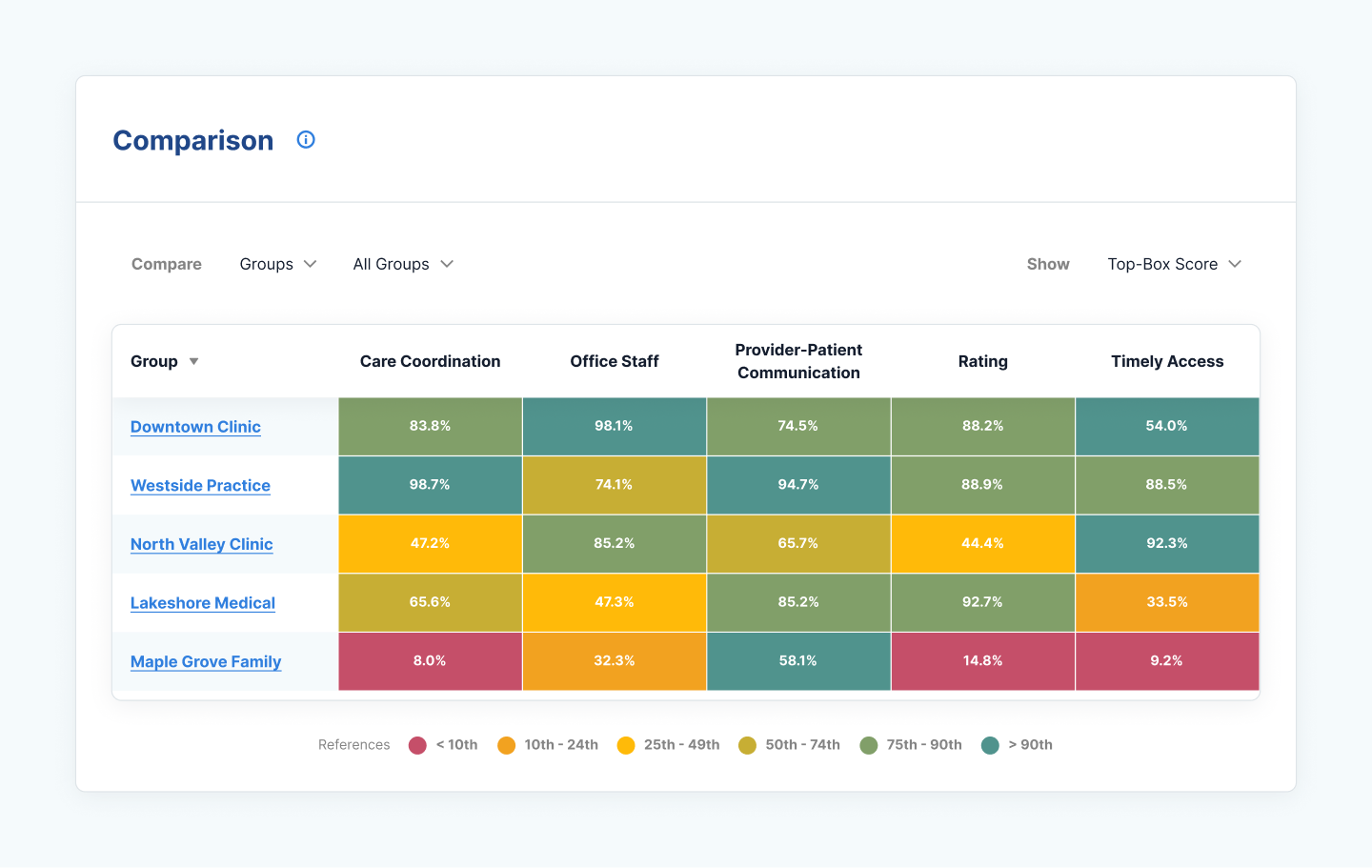1372x868 pixels.
Task: Select Lakeshore Medical's 85.2% cell
Action: click(798, 602)
